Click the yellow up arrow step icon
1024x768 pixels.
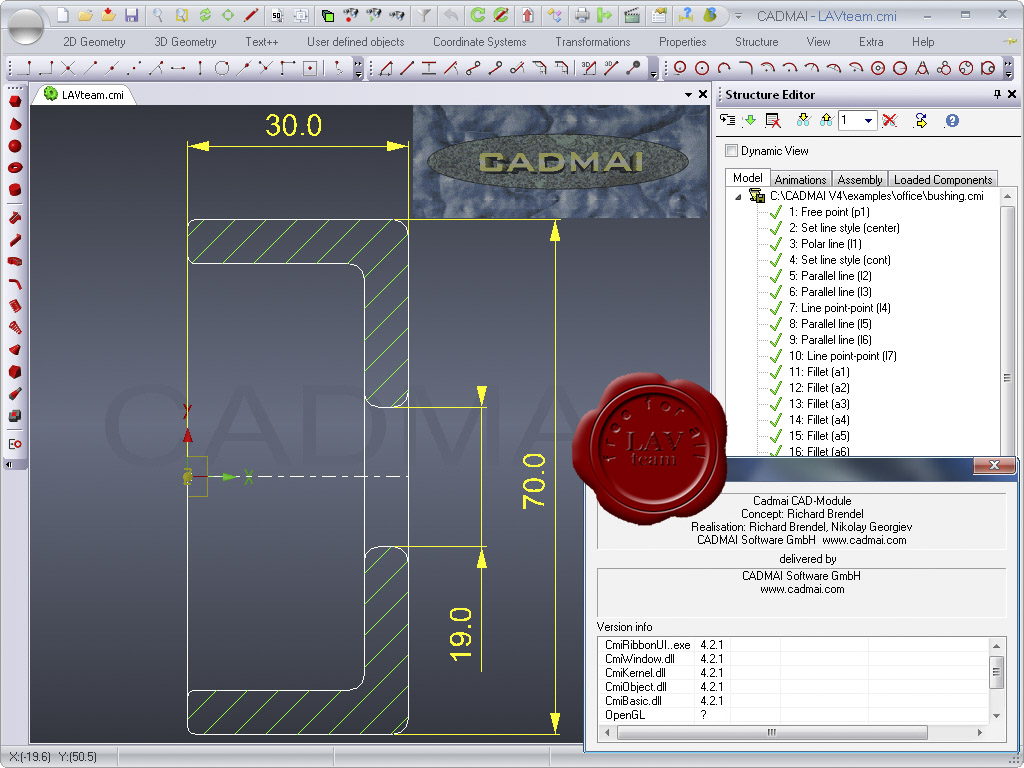(x=826, y=120)
